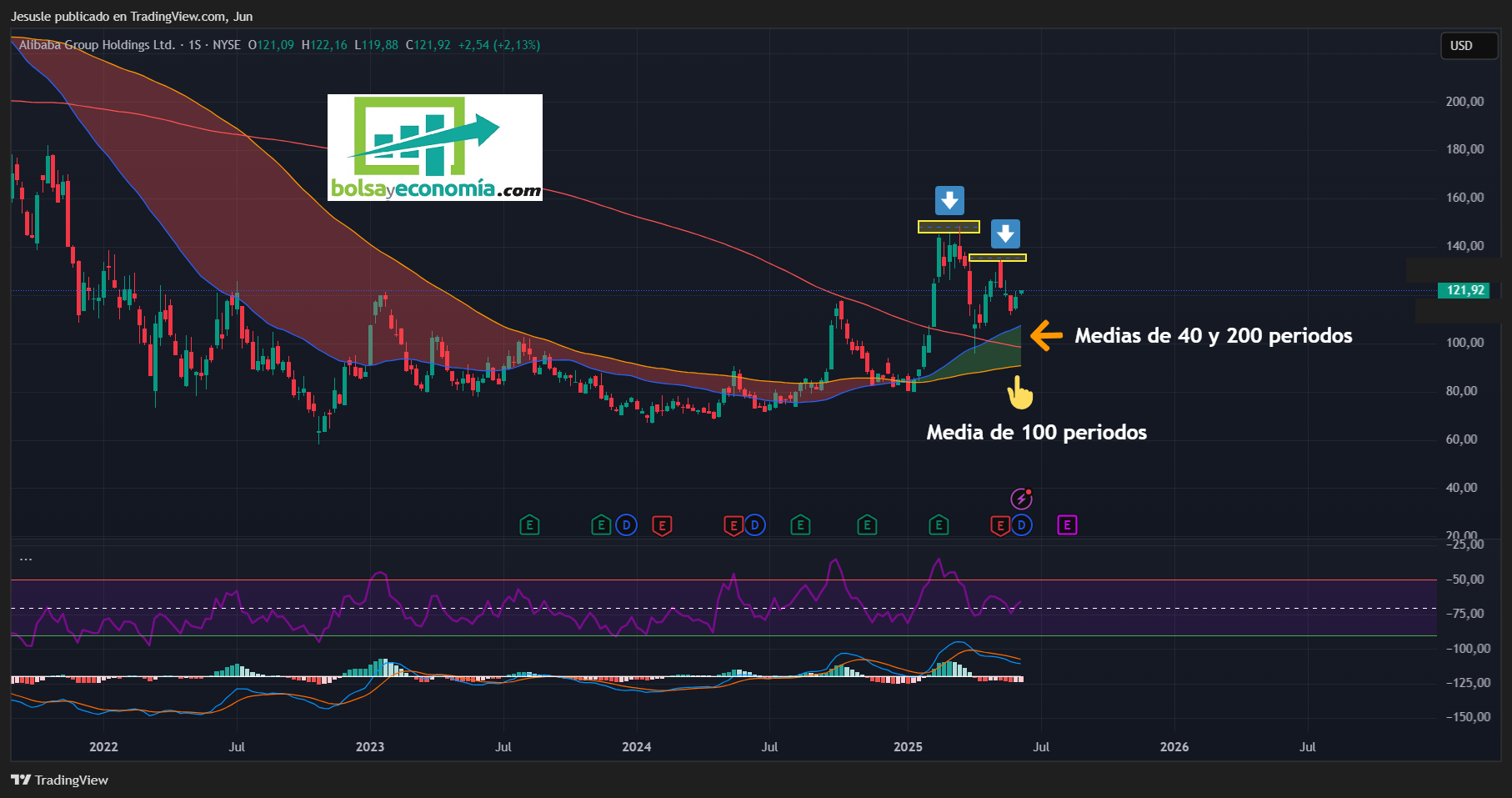Viewport: 1512px width, 798px height.
Task: Click the 200,00 price axis label
Action: pos(1464,101)
